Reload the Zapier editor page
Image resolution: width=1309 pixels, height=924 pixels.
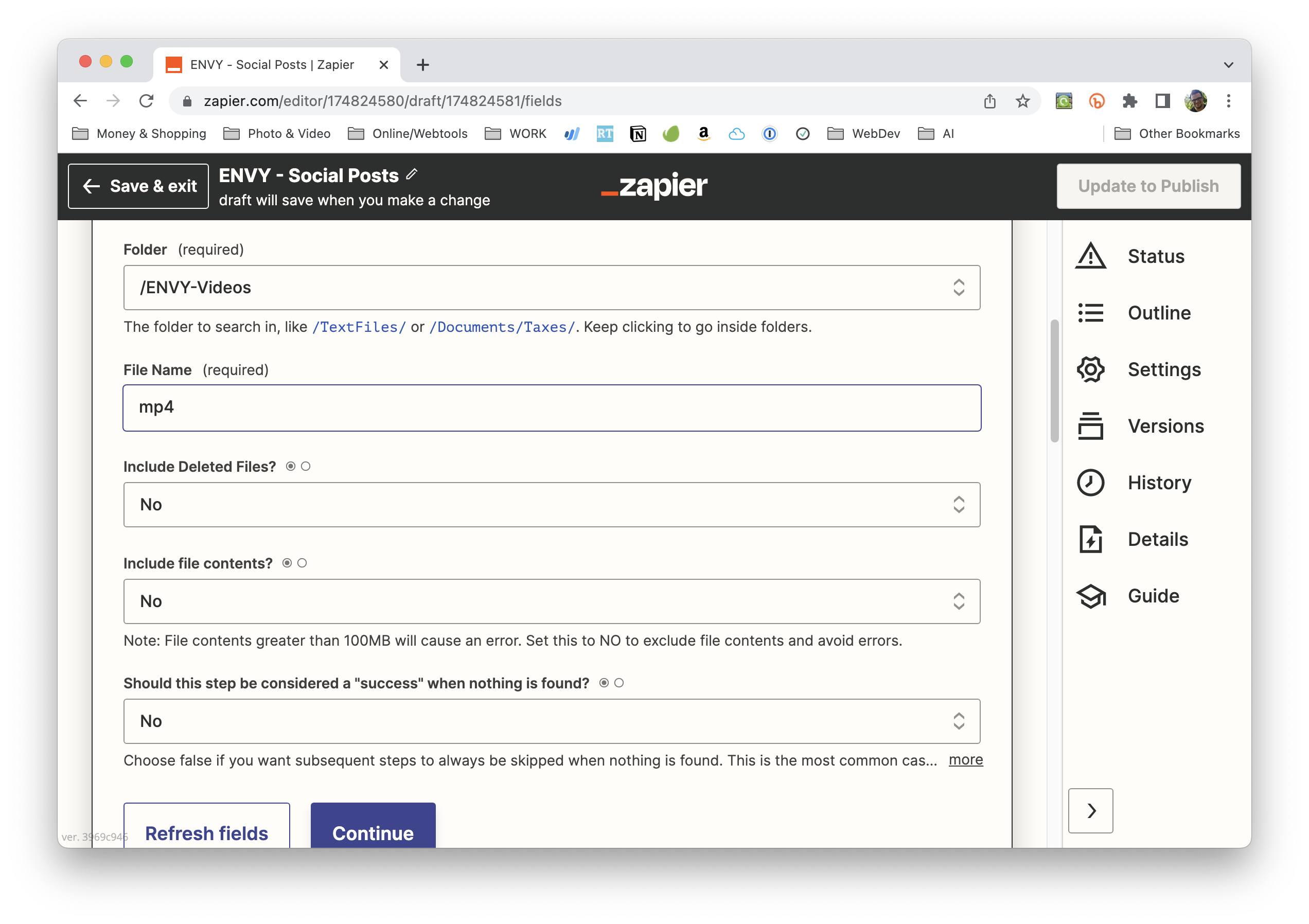pyautogui.click(x=147, y=101)
